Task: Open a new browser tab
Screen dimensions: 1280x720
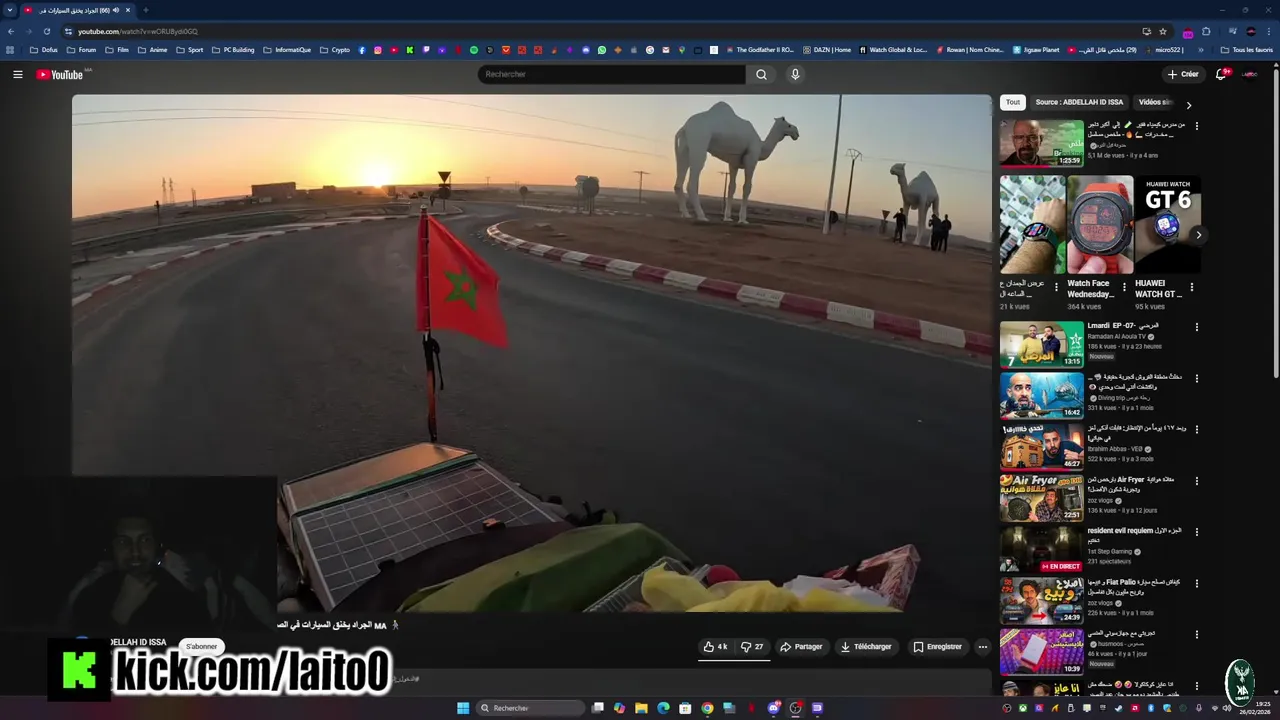Action: coord(145,10)
